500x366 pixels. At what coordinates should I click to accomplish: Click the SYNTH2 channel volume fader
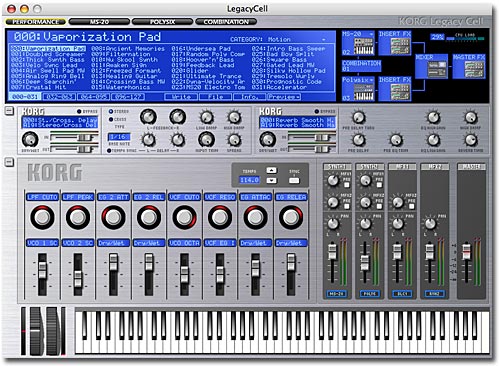[x=365, y=263]
